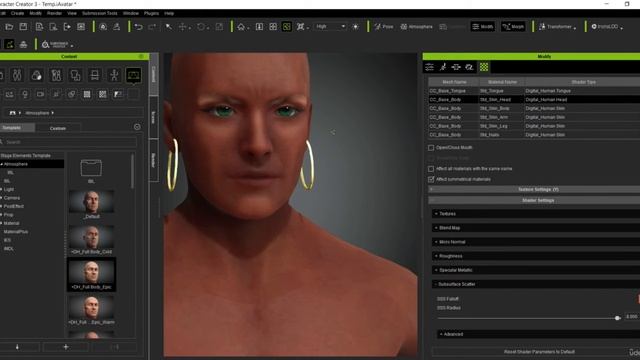
Task: Open the Plugins menu
Action: tap(151, 13)
